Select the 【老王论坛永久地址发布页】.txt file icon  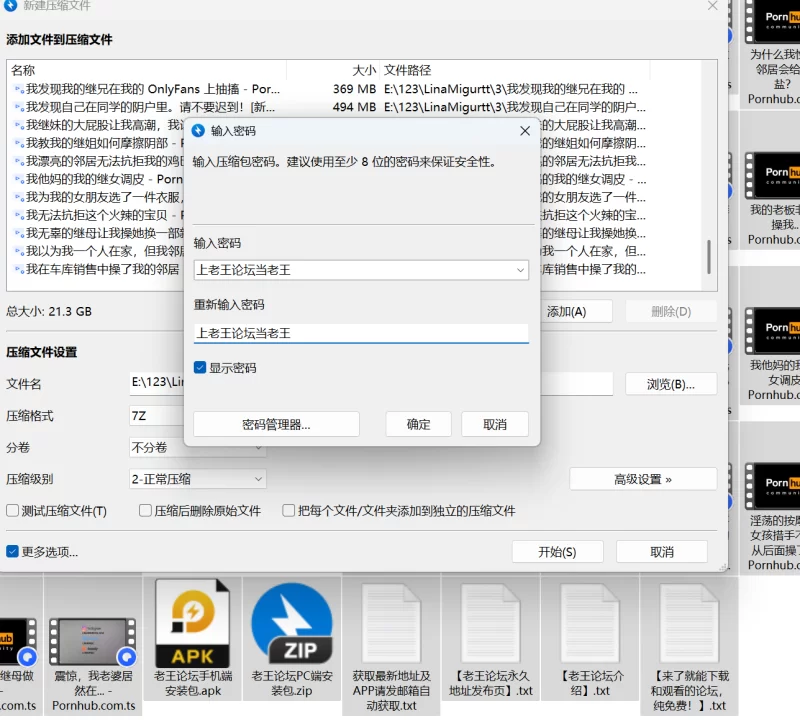click(x=491, y=623)
